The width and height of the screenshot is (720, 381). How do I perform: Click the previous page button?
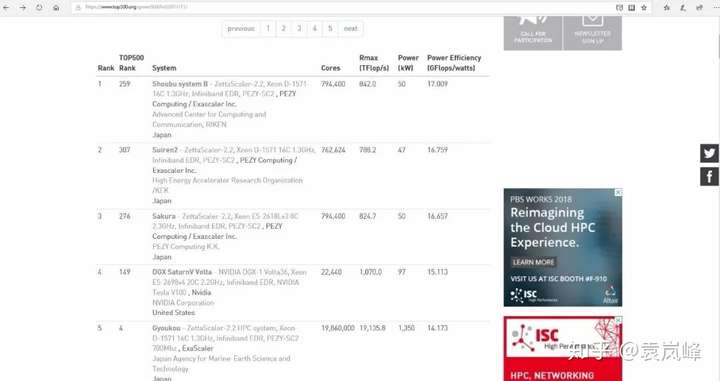click(241, 28)
